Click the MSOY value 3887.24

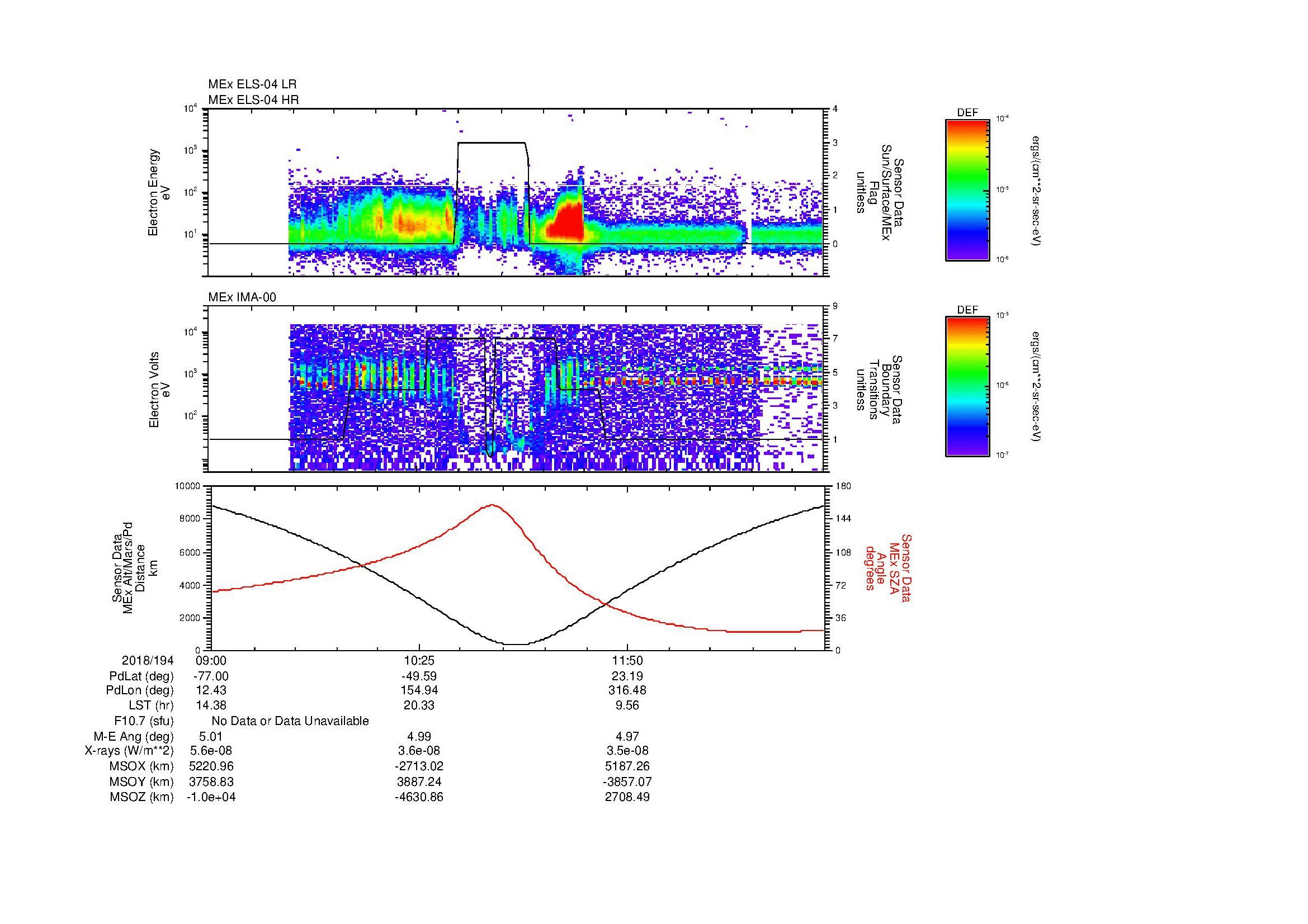click(x=419, y=782)
